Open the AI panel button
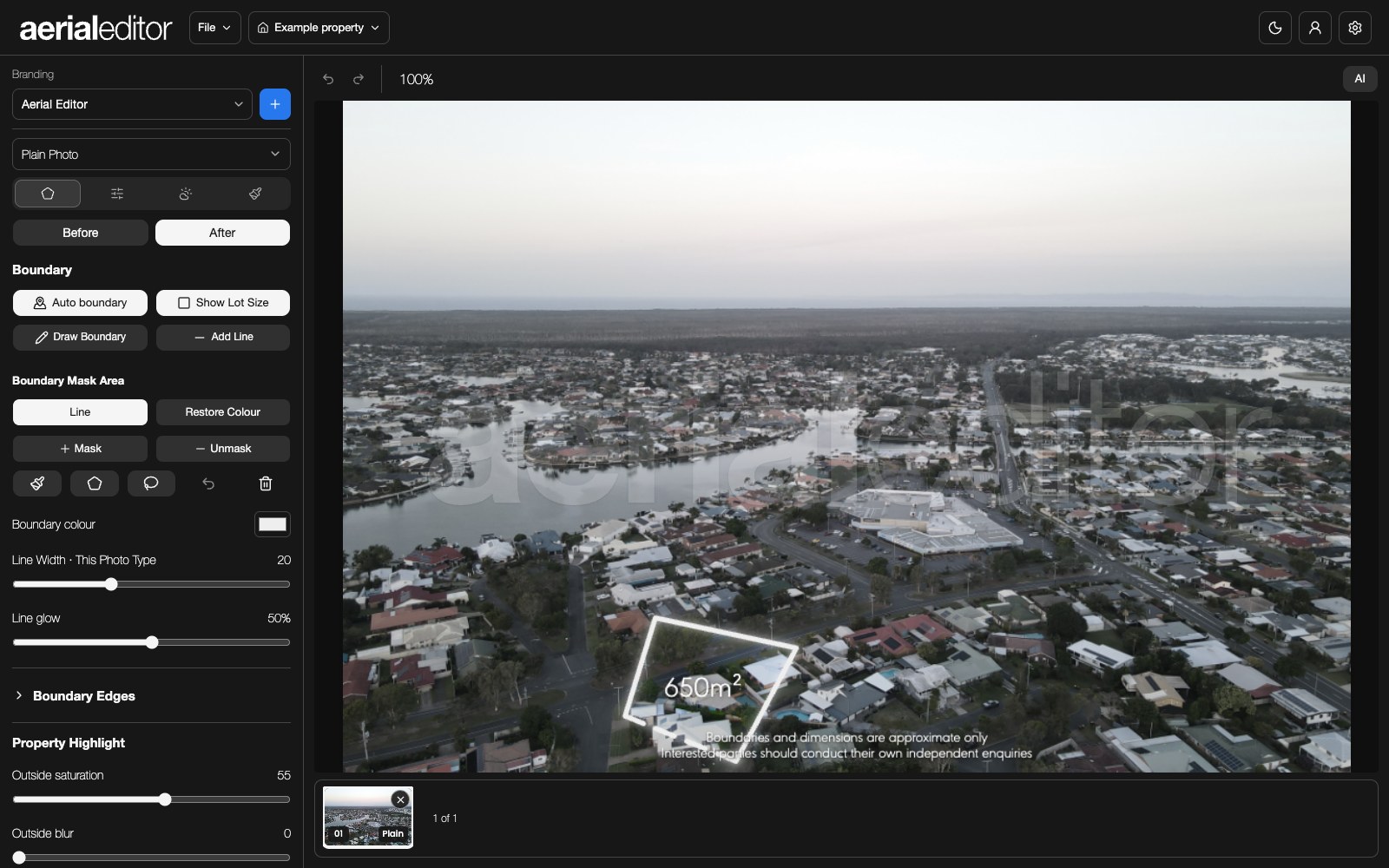This screenshot has width=1389, height=868. tap(1359, 79)
